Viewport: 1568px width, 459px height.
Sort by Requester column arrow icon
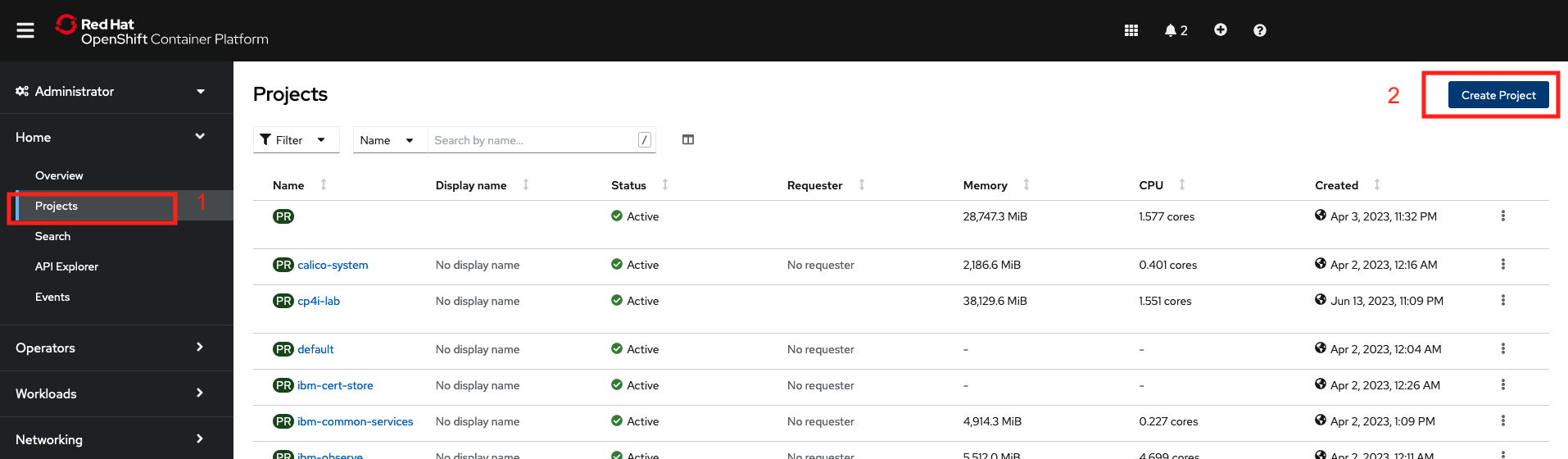click(x=862, y=184)
